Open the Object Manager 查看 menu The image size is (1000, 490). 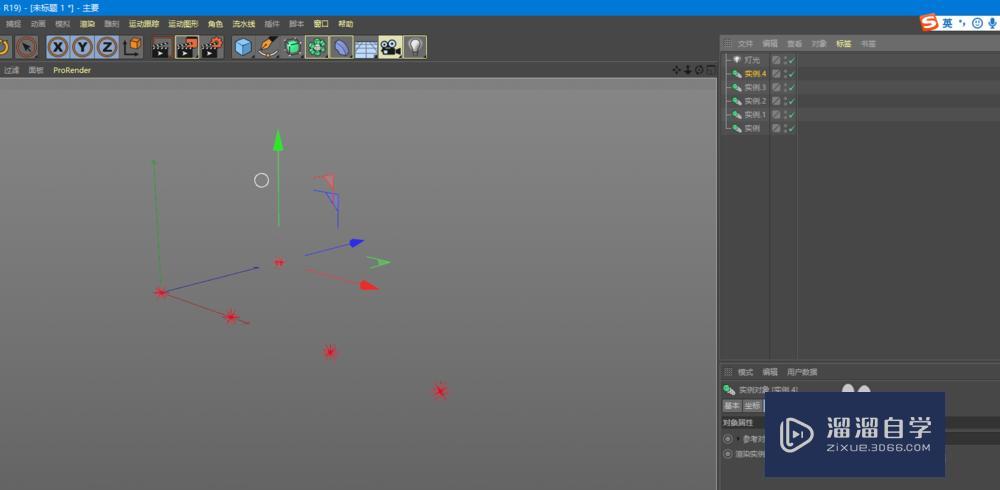pos(795,44)
